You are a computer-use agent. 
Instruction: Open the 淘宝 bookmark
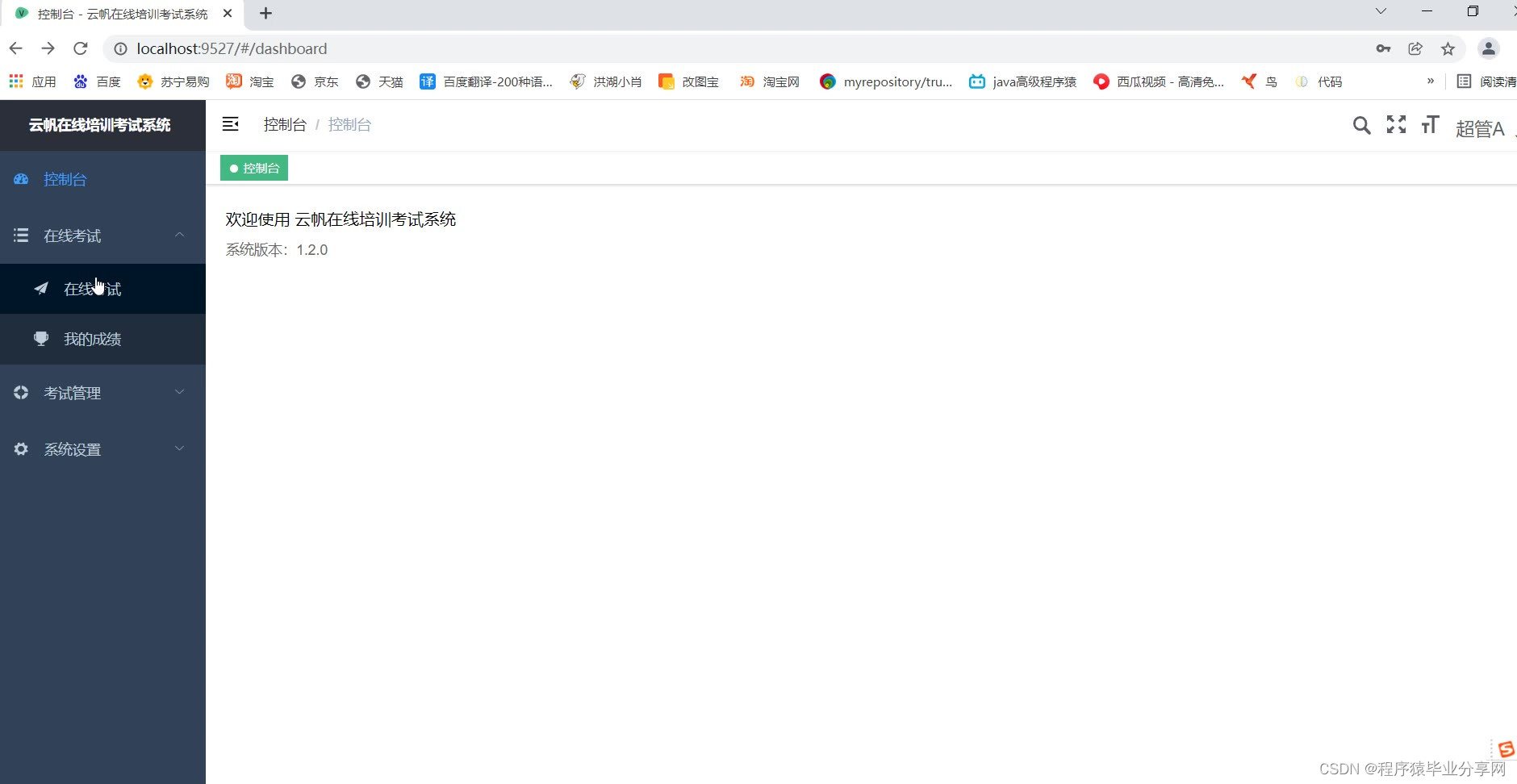click(250, 81)
